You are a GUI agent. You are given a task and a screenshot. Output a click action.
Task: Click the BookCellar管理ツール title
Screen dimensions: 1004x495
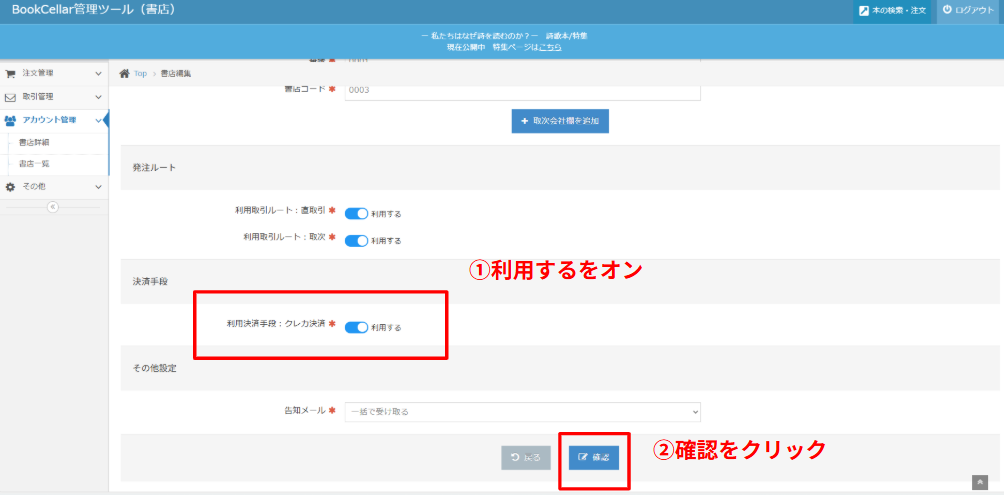93,10
